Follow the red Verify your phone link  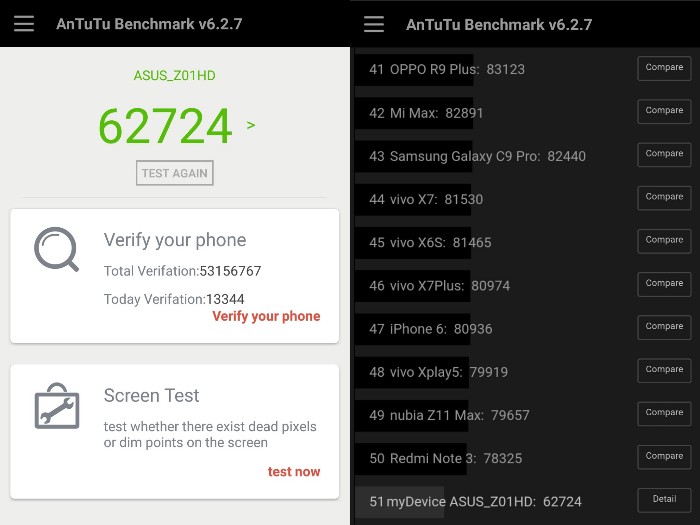[x=266, y=316]
